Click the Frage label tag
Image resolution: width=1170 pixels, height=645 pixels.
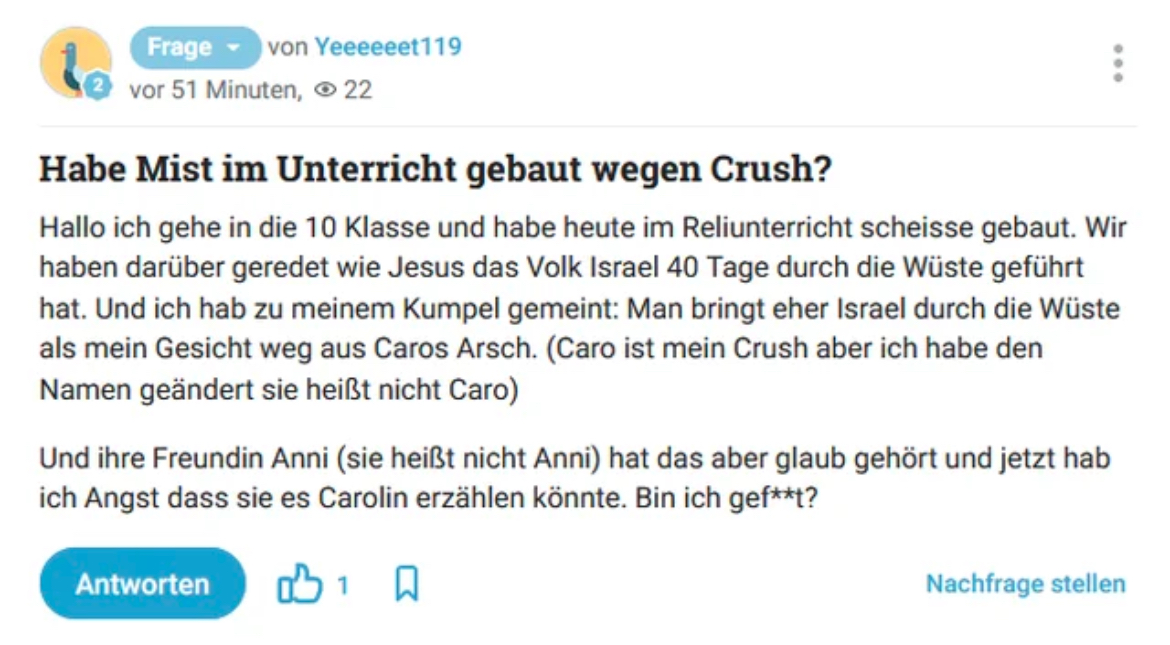click(x=180, y=48)
